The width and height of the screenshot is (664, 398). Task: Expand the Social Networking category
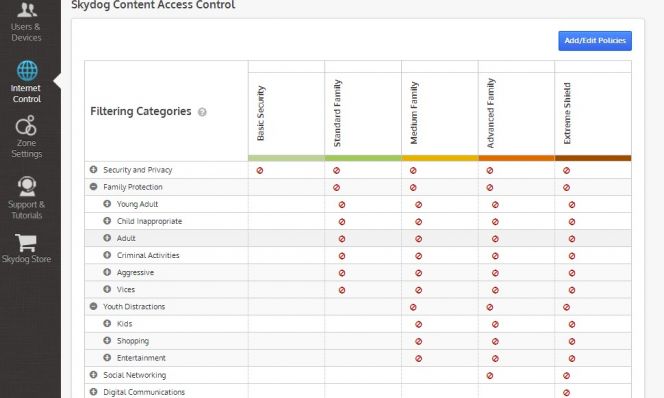click(94, 375)
